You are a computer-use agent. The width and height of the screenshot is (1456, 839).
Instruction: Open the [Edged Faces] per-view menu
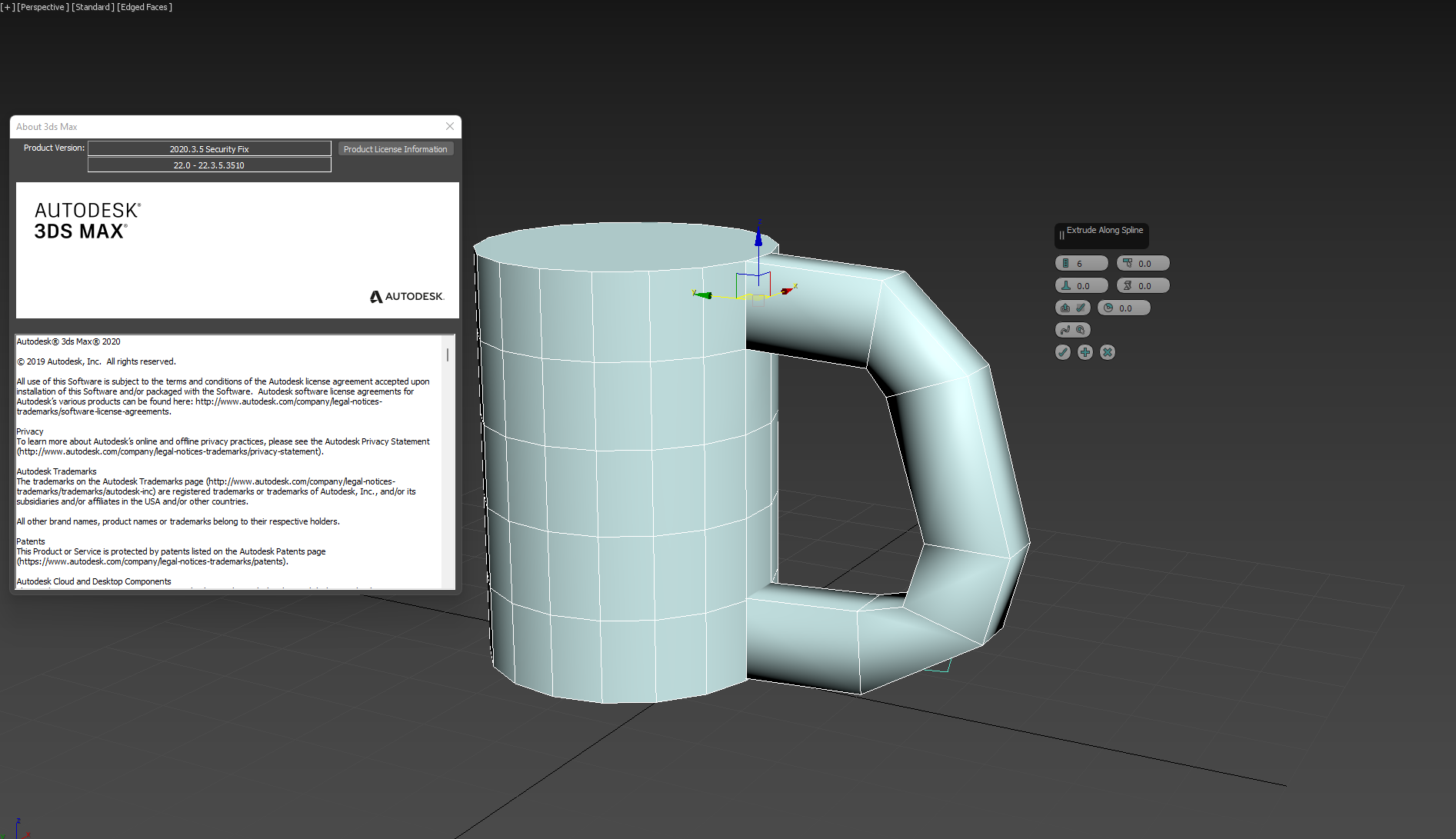[x=145, y=7]
